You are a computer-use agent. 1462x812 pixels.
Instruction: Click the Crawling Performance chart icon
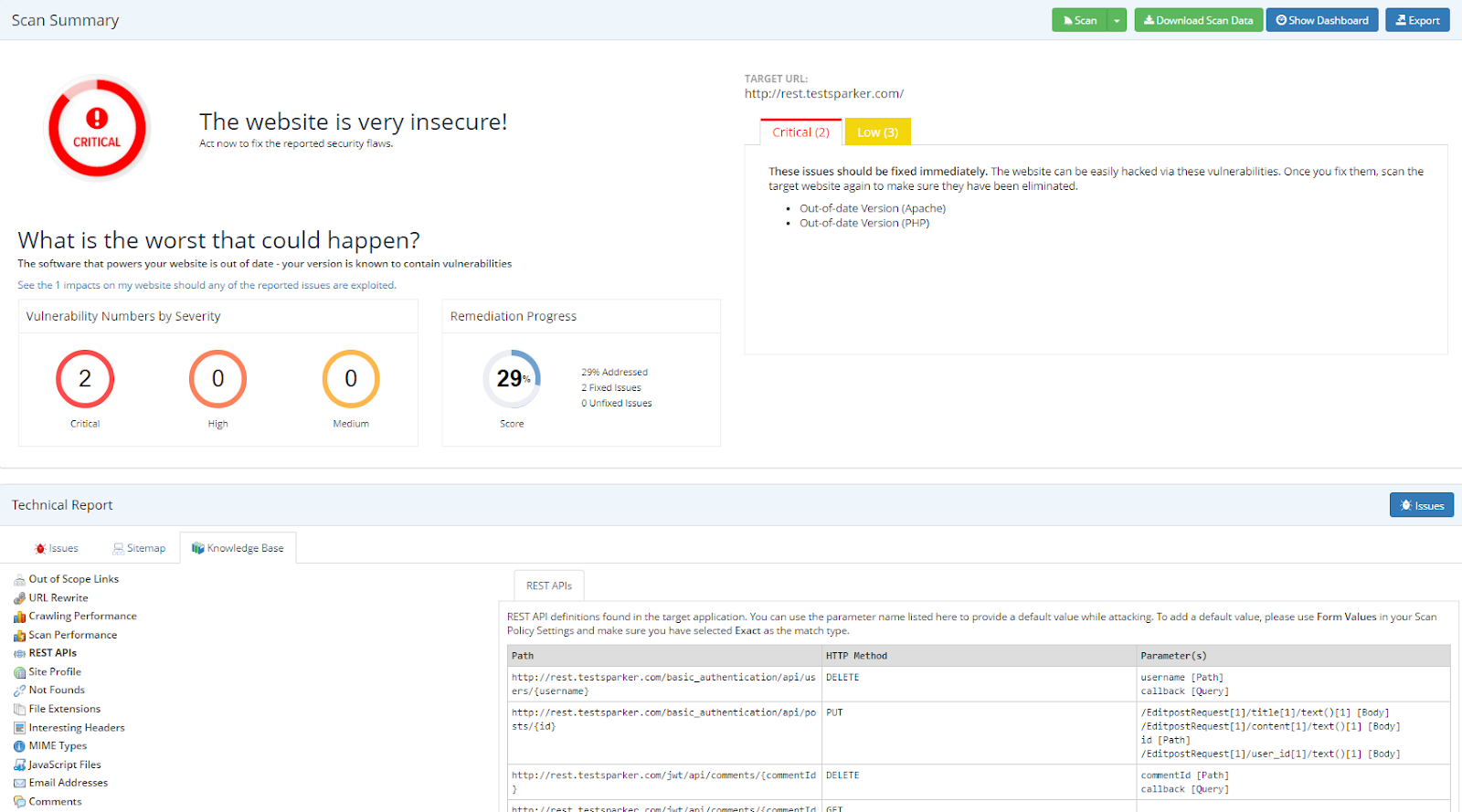(19, 617)
